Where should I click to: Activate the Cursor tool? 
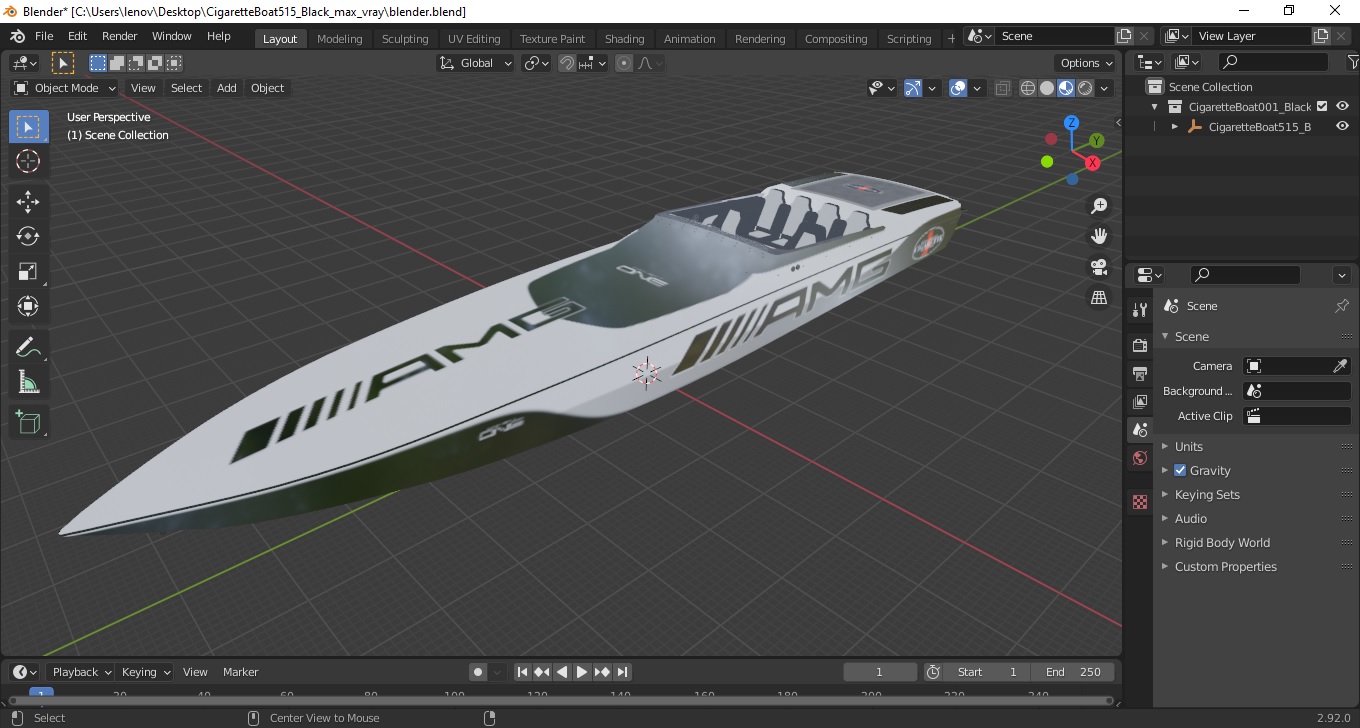28,162
